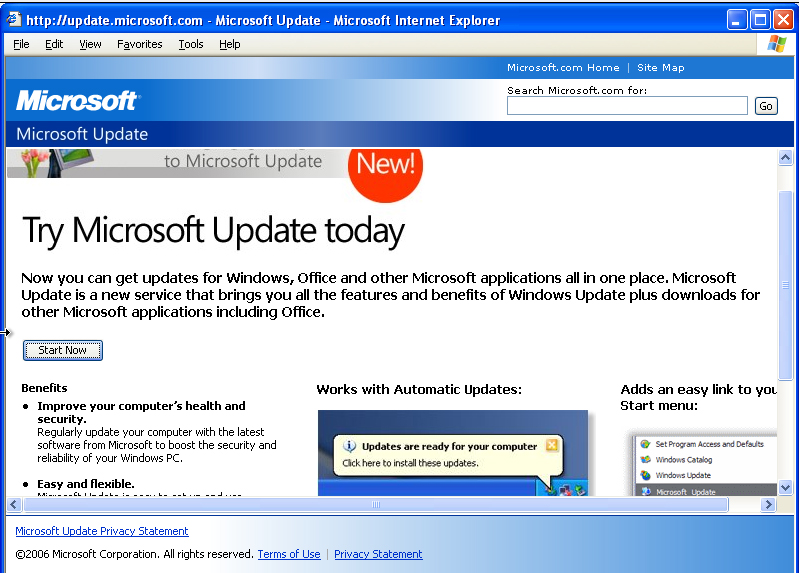This screenshot has height=573, width=799.
Task: Open the Terms of Use link
Action: coord(289,554)
